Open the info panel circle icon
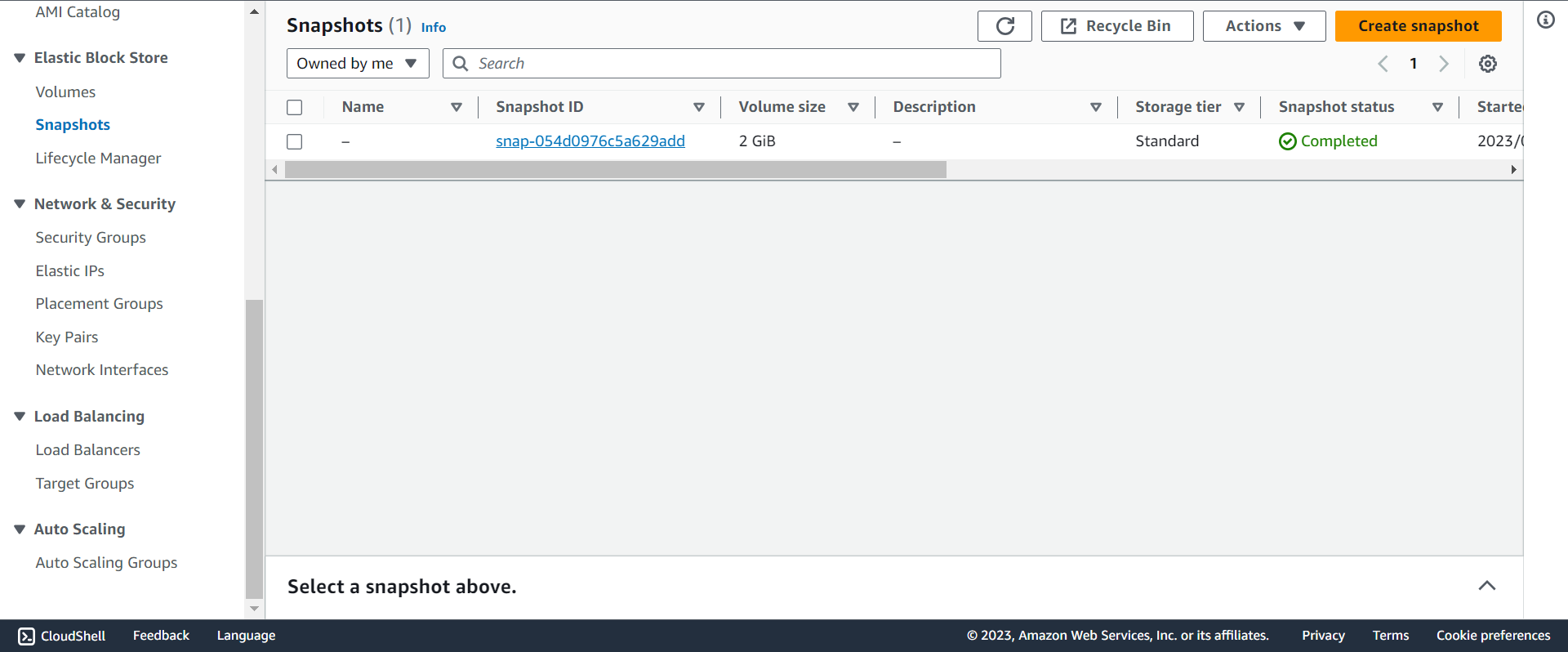This screenshot has width=1568, height=652. 1546,20
